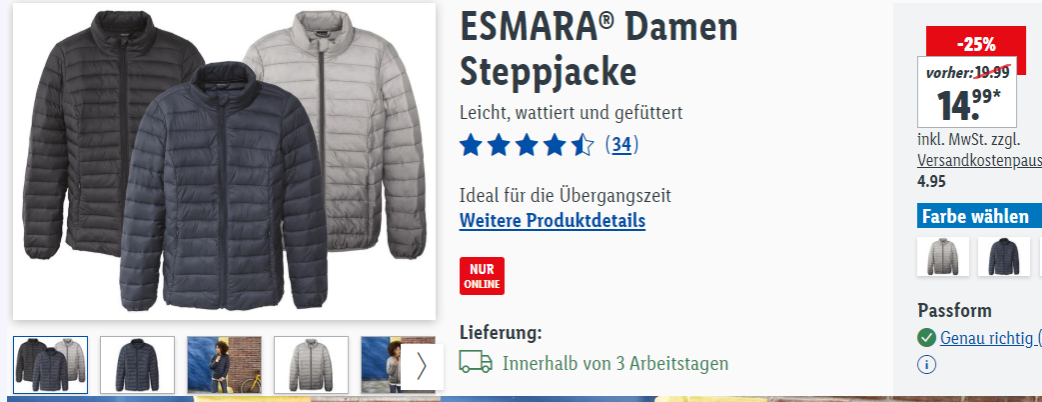The image size is (1042, 402).
Task: Select the three-jackets thumbnail
Action: coord(51,365)
